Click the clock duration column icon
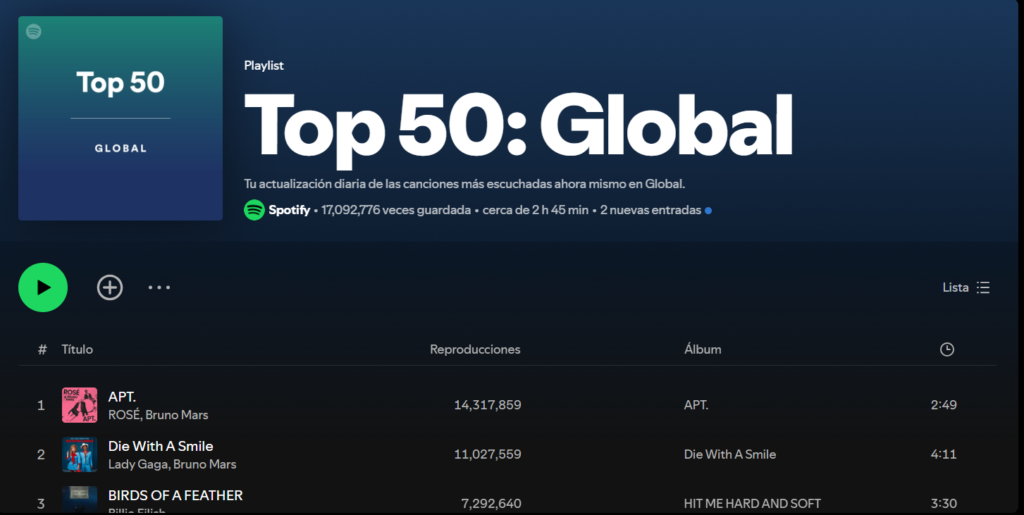This screenshot has height=515, width=1024. [x=946, y=349]
